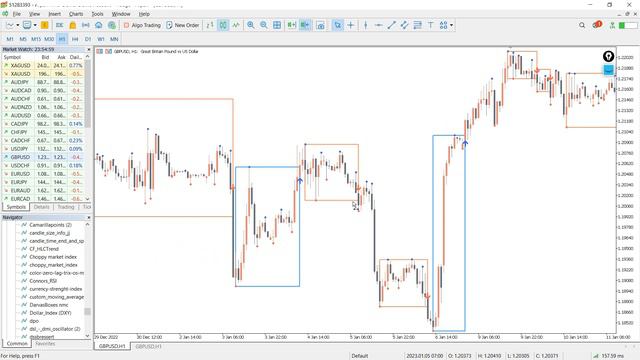Open the Help menu
The image size is (640, 360).
[x=144, y=14]
